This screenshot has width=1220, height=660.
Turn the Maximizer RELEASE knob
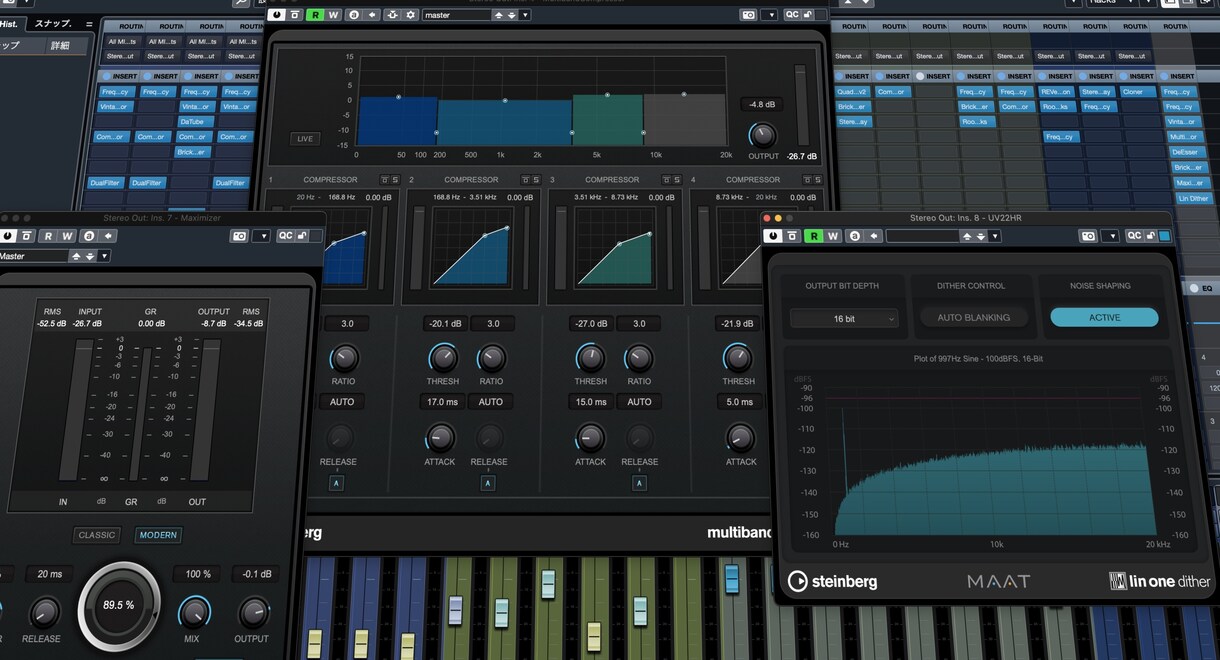point(43,612)
